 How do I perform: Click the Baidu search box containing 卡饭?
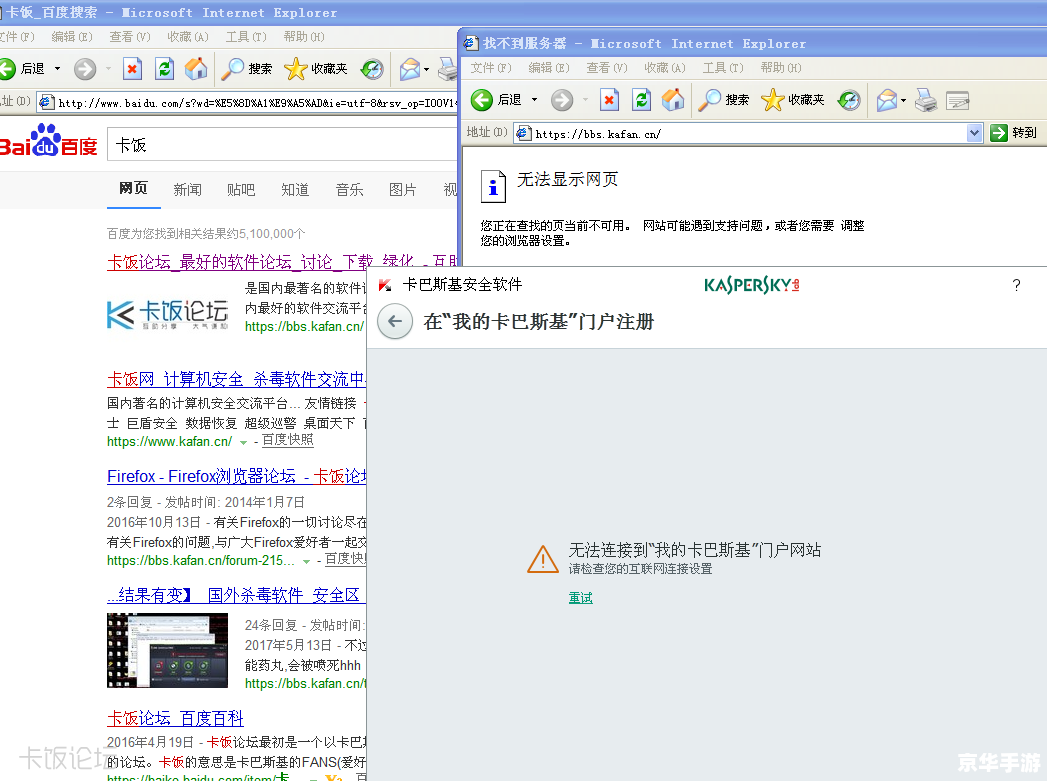click(282, 144)
